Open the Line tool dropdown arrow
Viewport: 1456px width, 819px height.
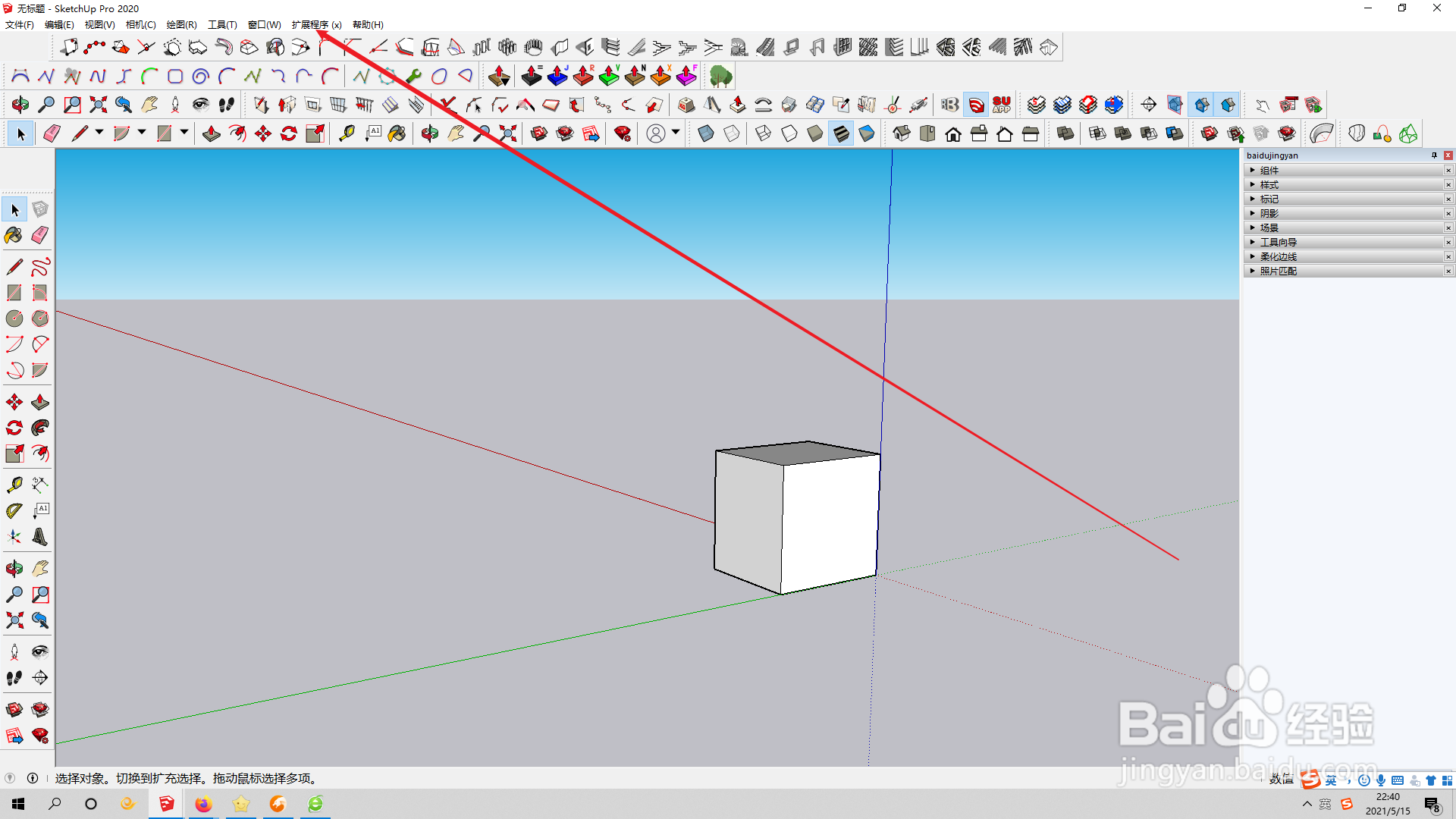99,133
